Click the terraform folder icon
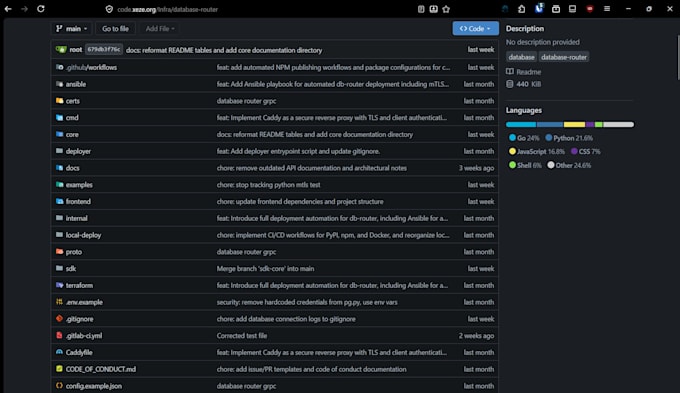 tap(59, 285)
